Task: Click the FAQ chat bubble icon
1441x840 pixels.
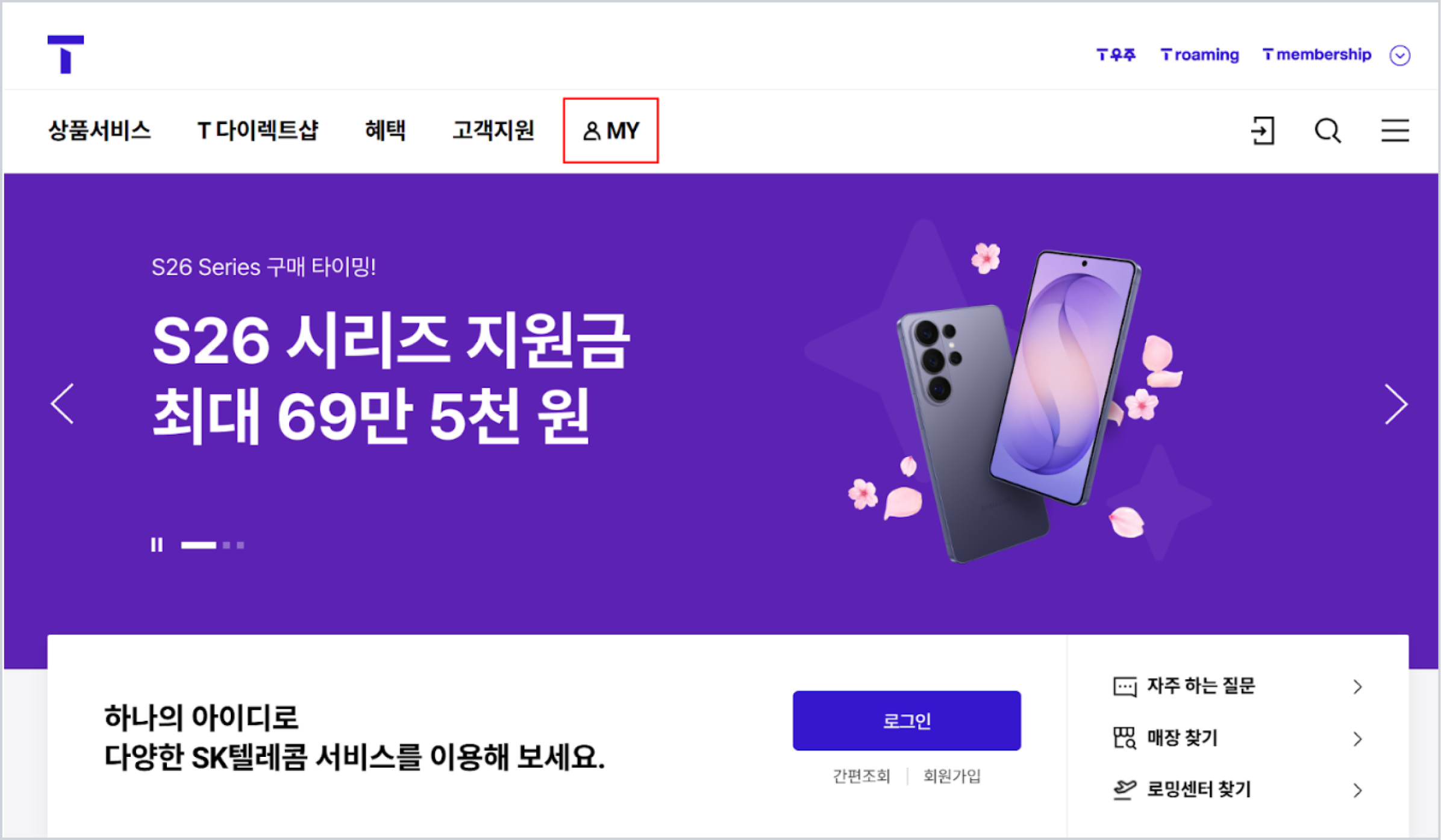Action: point(1124,686)
